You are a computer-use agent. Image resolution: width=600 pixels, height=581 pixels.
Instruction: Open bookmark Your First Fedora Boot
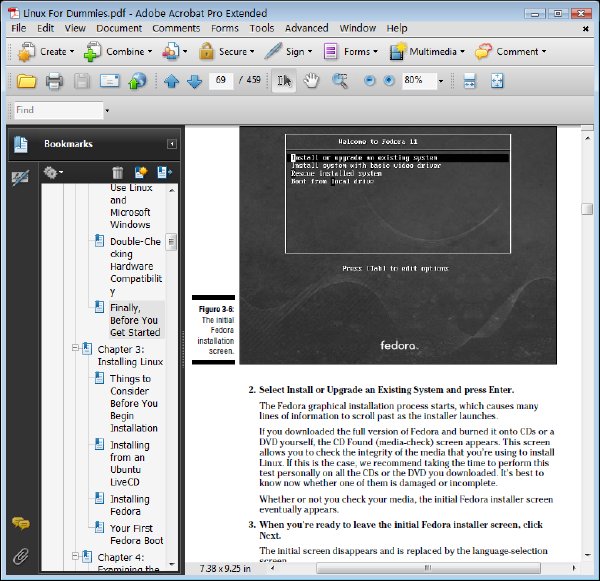click(136, 534)
